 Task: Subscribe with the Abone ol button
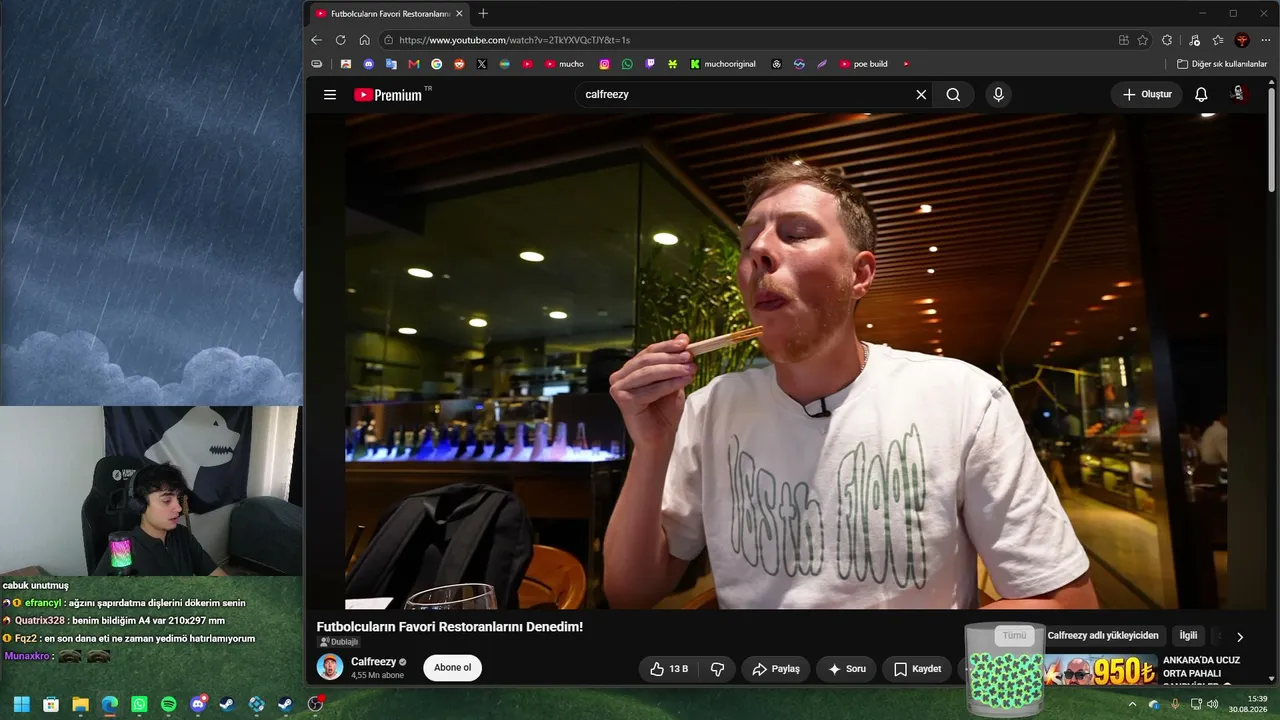(452, 668)
